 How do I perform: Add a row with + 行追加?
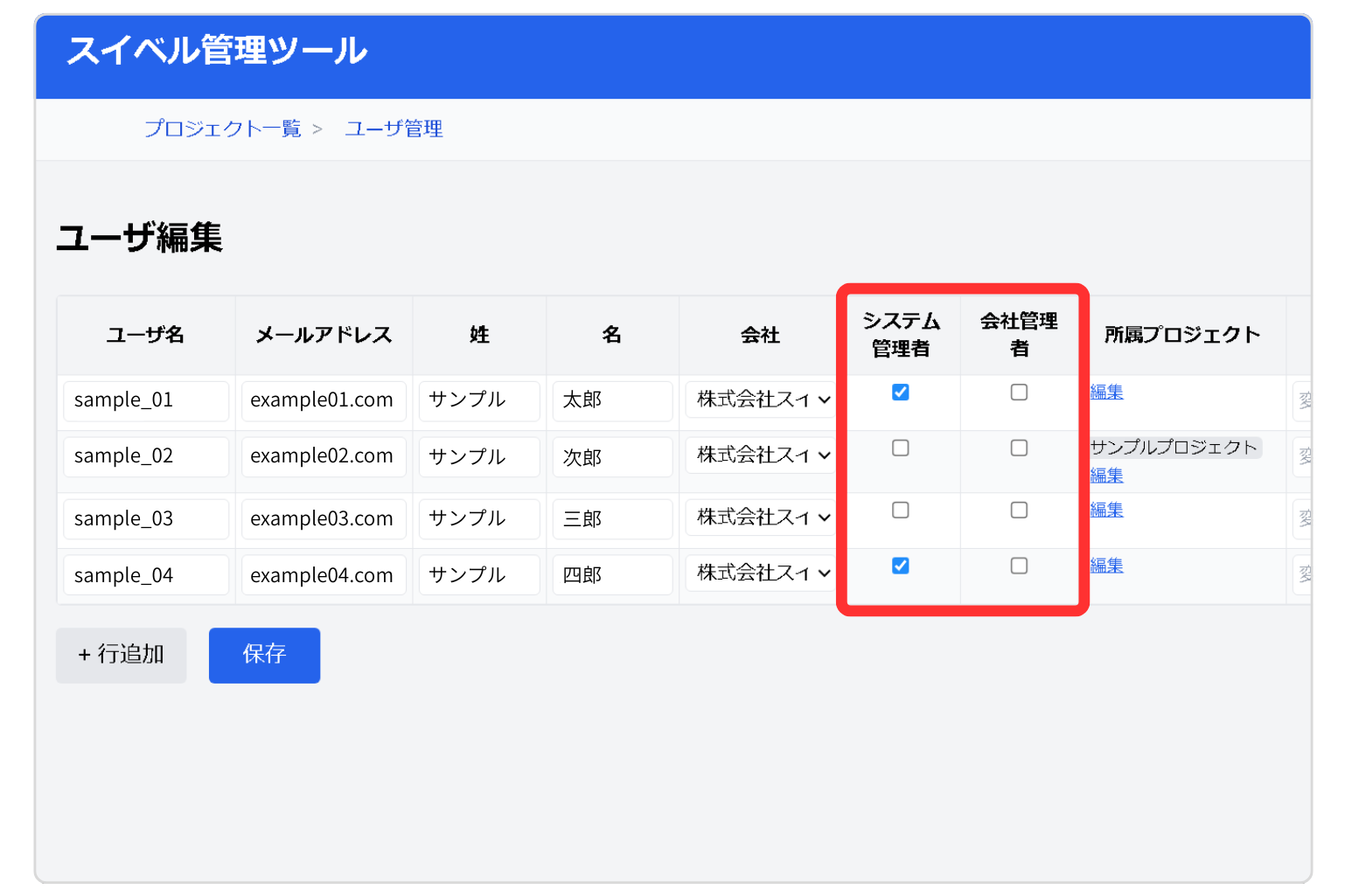pyautogui.click(x=122, y=655)
